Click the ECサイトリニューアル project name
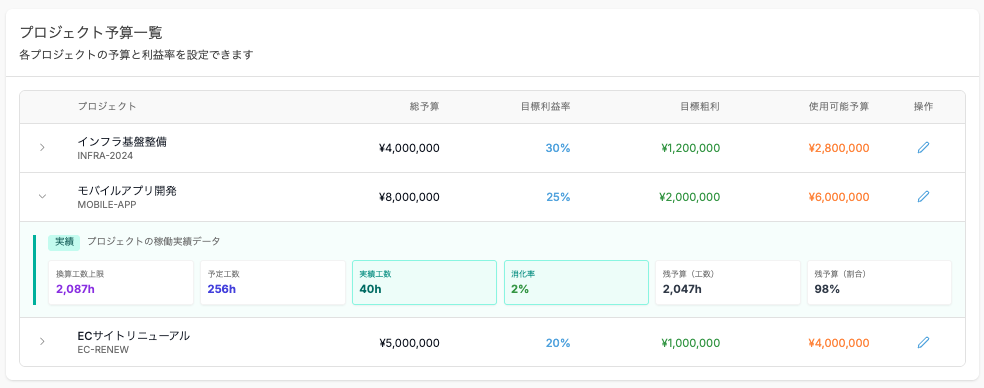 pos(134,337)
